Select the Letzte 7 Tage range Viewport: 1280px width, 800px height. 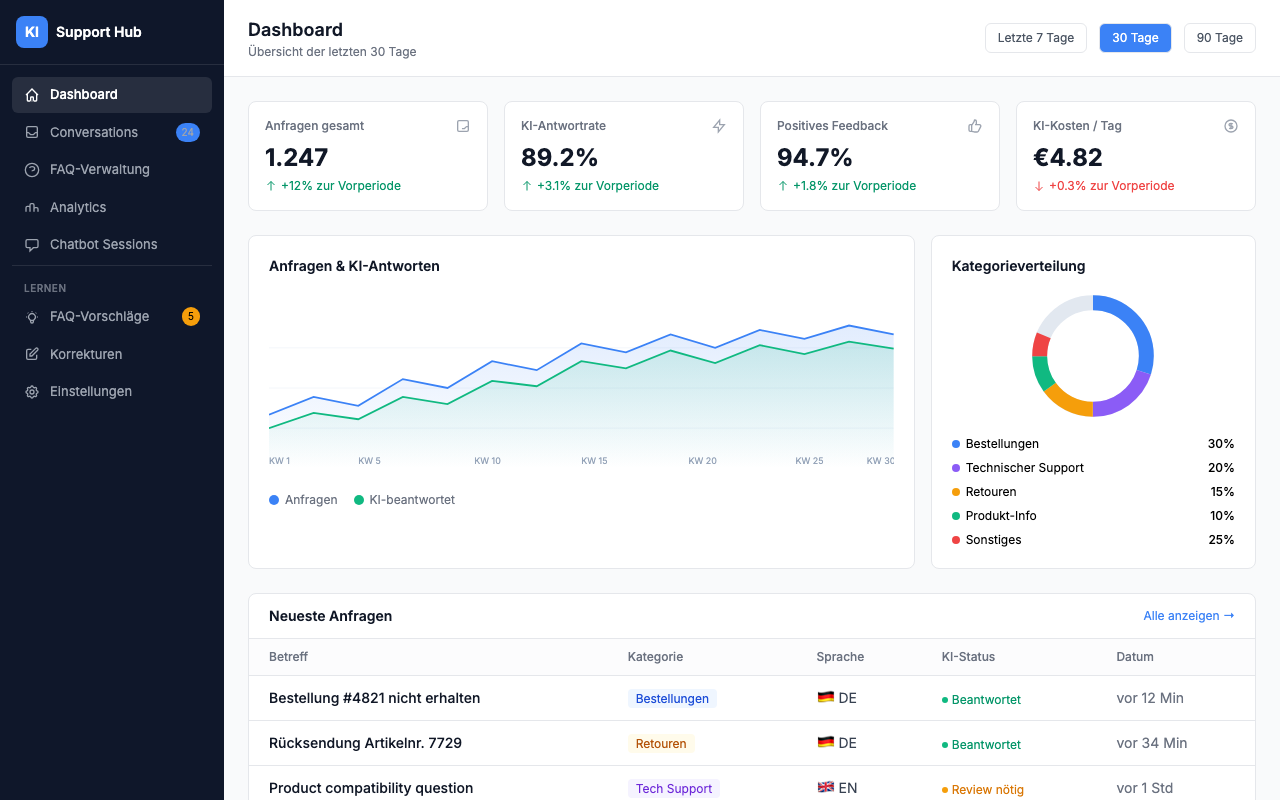(1035, 38)
